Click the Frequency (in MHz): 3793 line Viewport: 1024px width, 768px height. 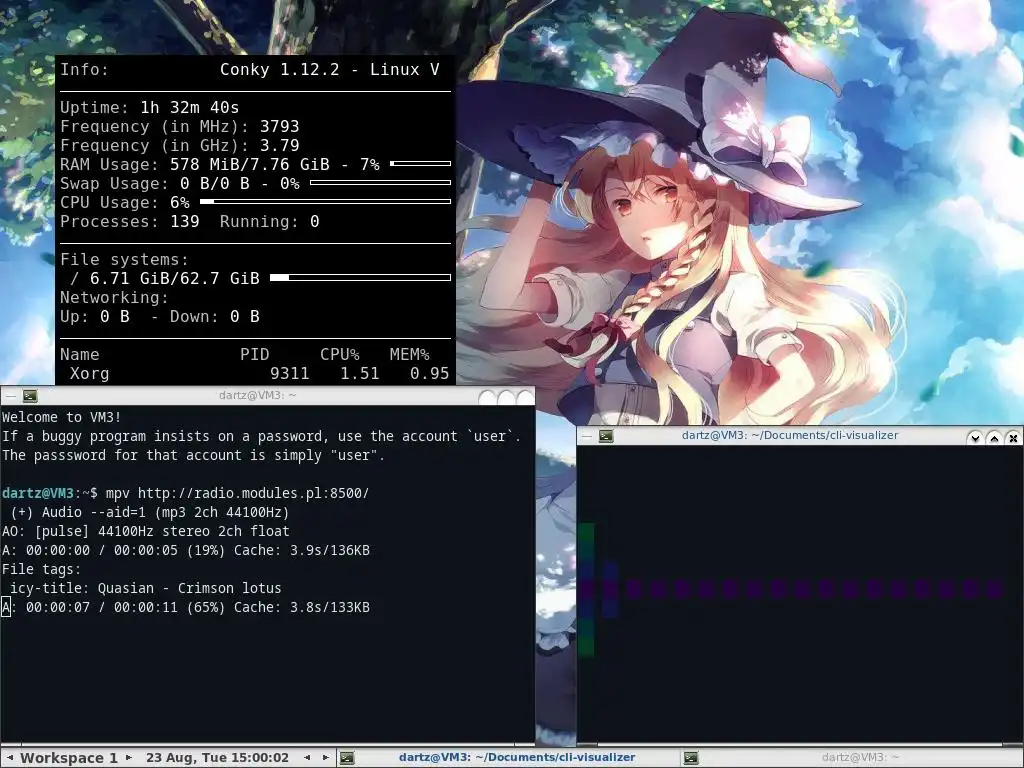(180, 127)
